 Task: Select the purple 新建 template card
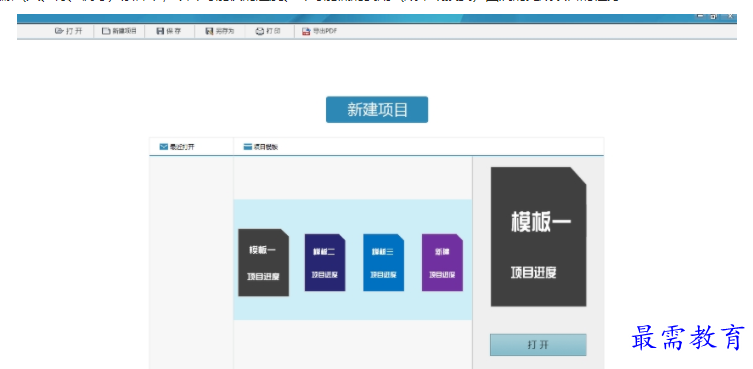442,262
